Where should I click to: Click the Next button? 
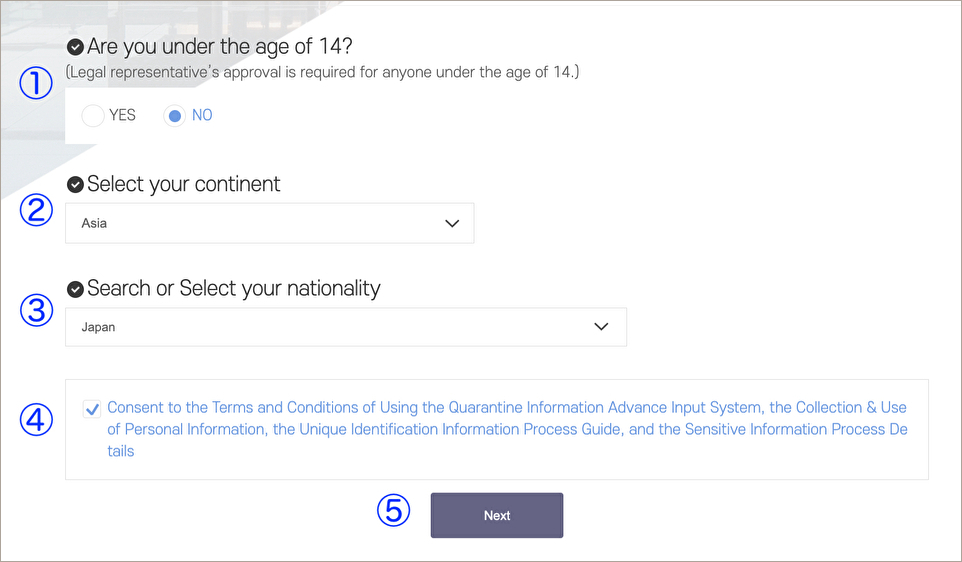(x=497, y=515)
